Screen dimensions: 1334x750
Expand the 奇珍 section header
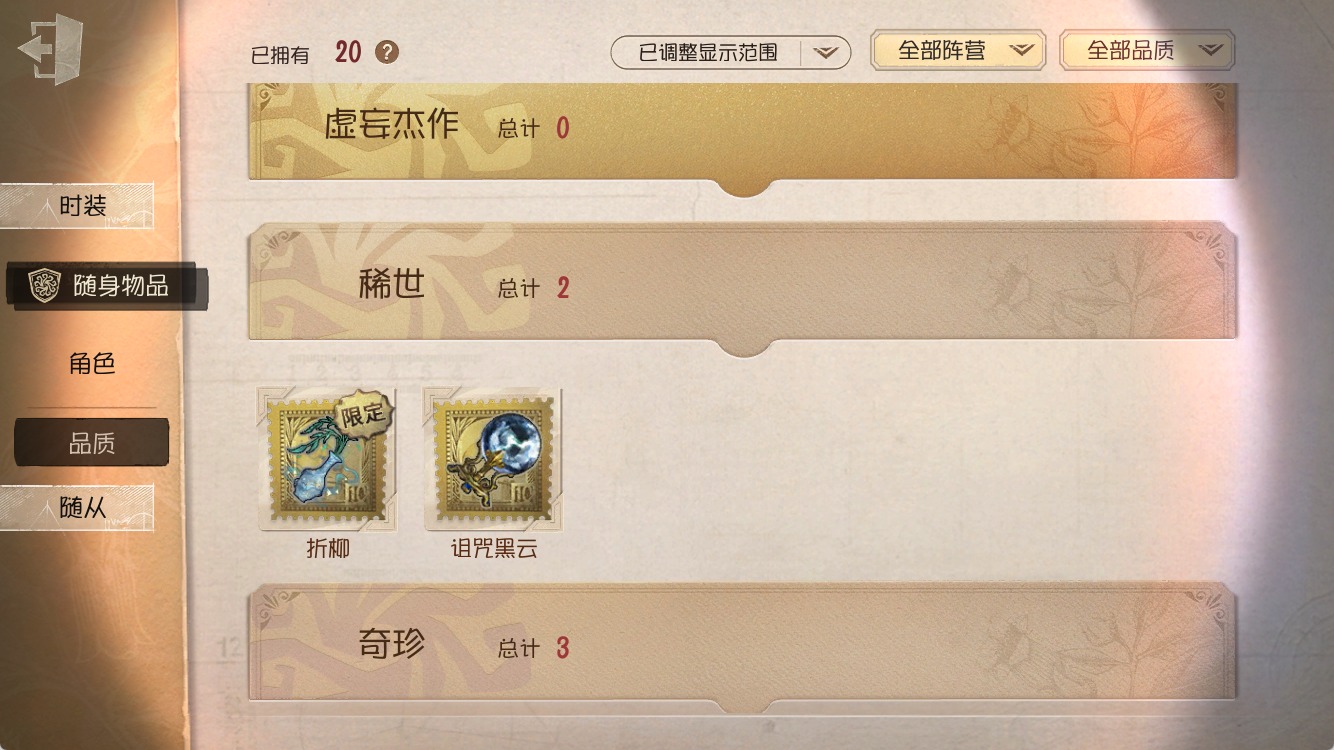[742, 648]
